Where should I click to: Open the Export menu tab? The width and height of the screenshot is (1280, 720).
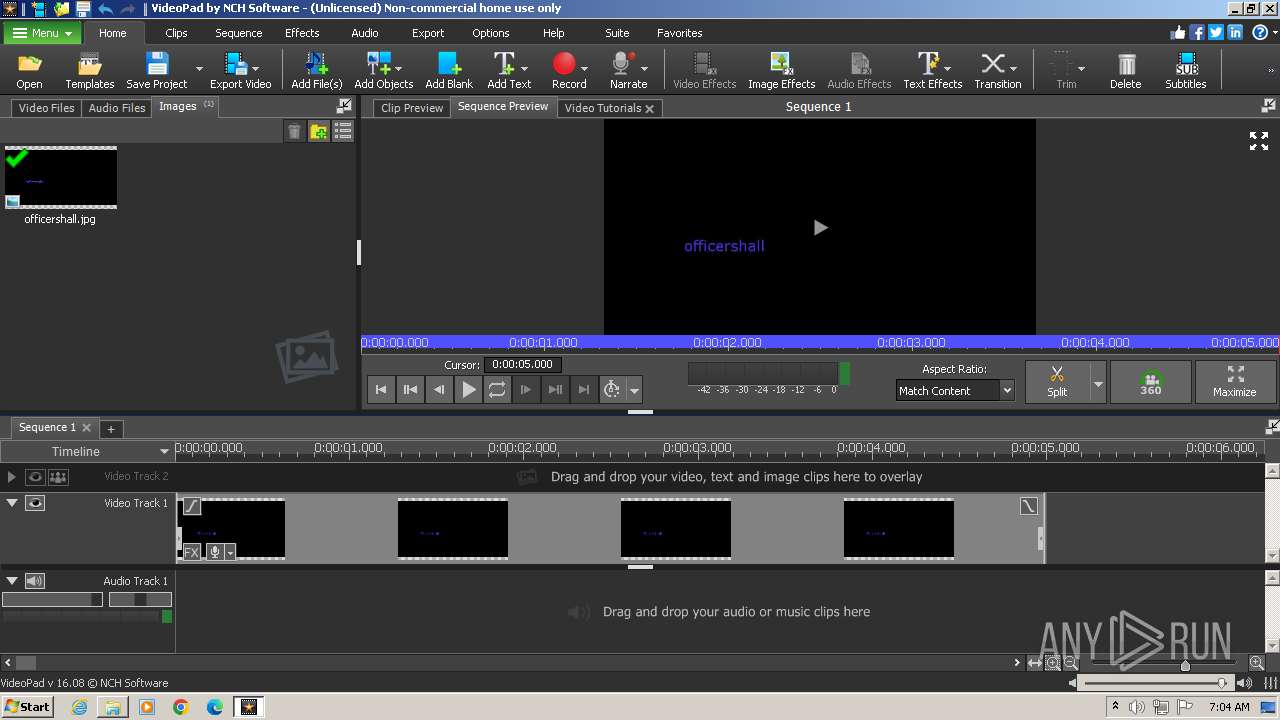coord(428,33)
